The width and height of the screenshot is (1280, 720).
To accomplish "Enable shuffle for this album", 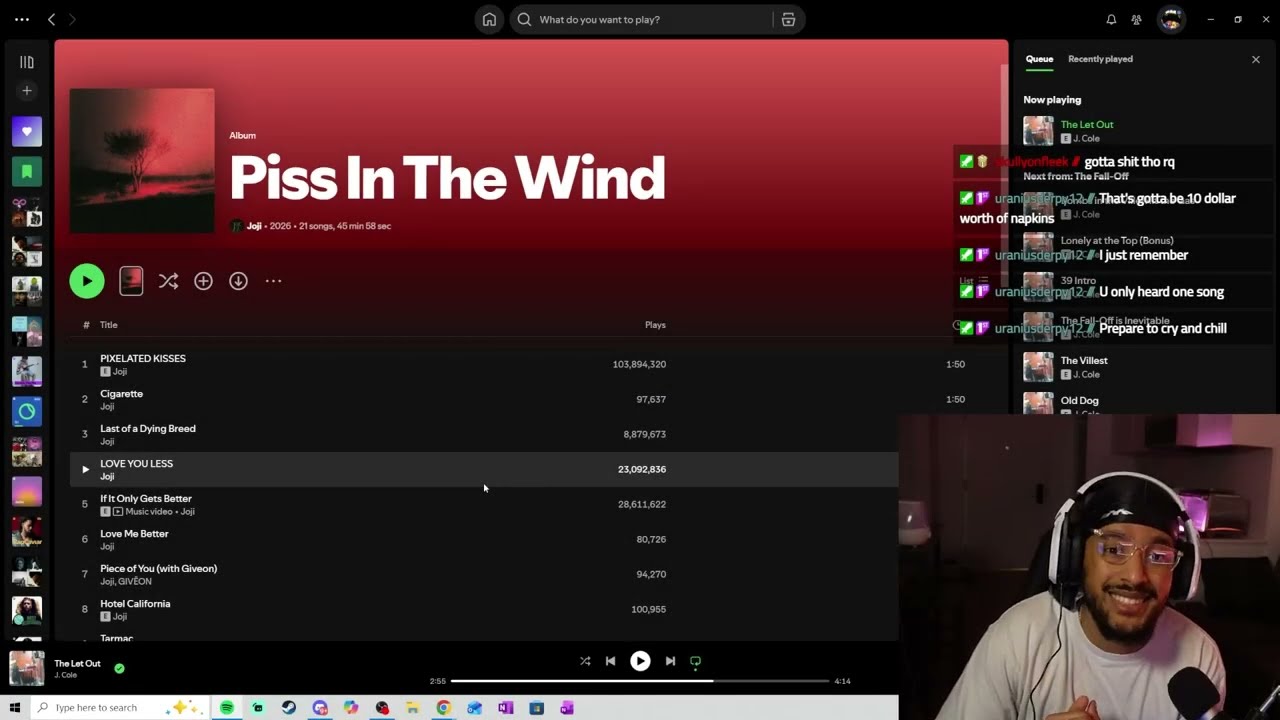I will coord(168,282).
